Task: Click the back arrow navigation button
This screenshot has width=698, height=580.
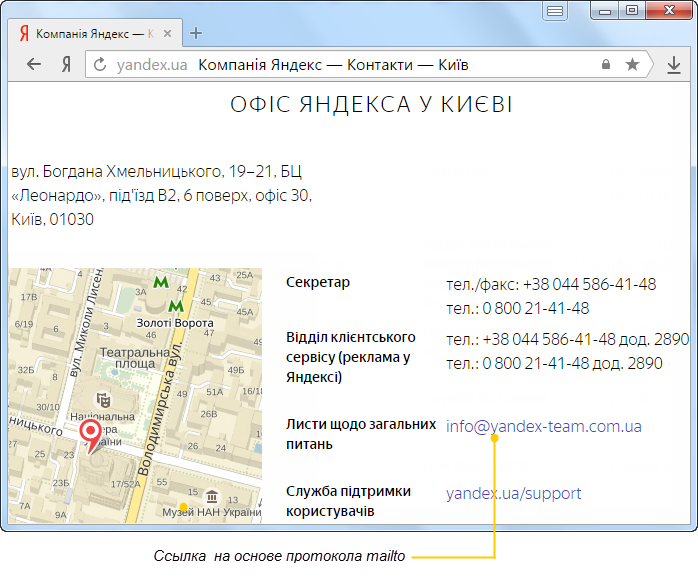Action: pyautogui.click(x=34, y=65)
